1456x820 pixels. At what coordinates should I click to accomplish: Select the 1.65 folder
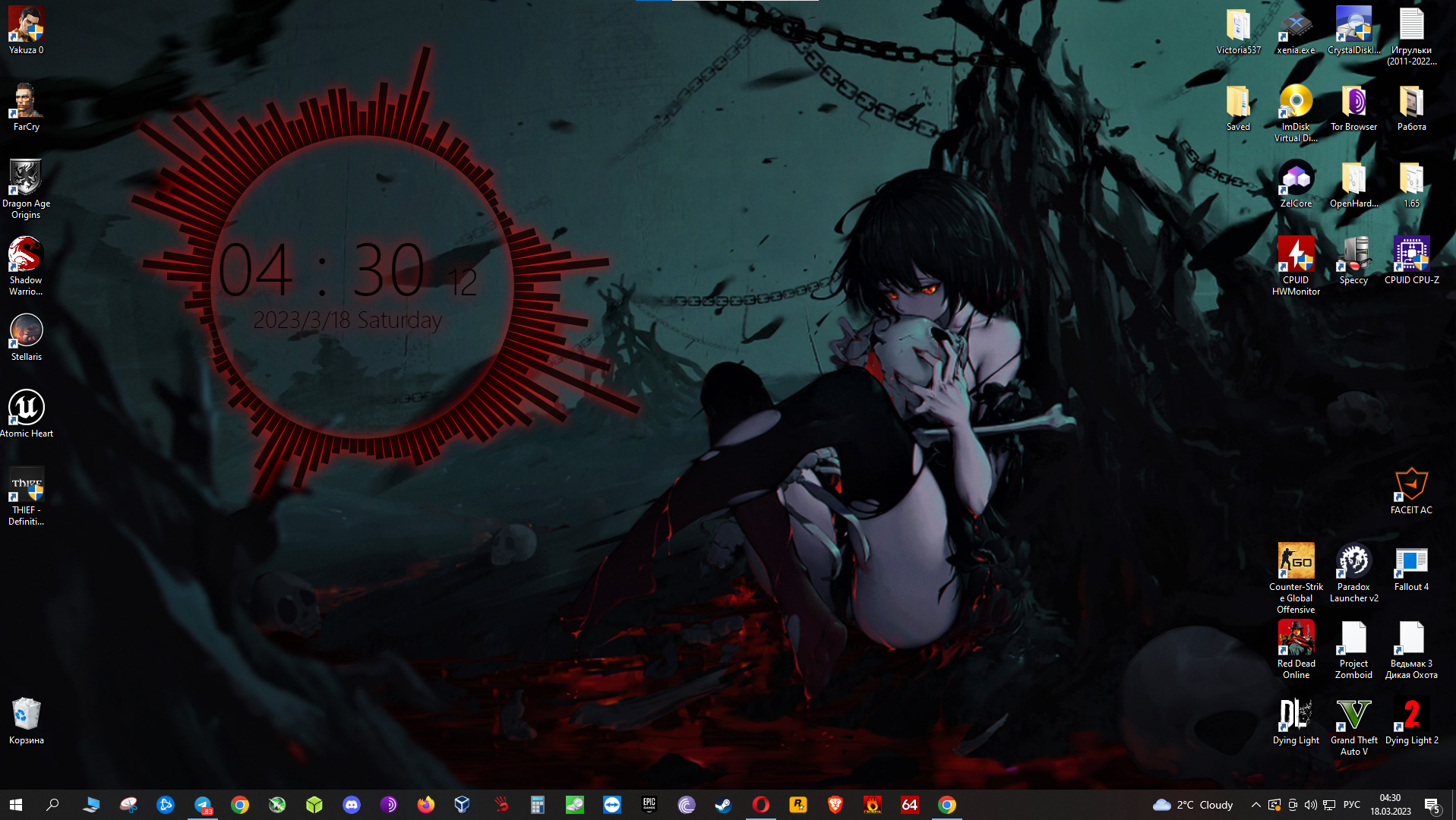[x=1411, y=184]
